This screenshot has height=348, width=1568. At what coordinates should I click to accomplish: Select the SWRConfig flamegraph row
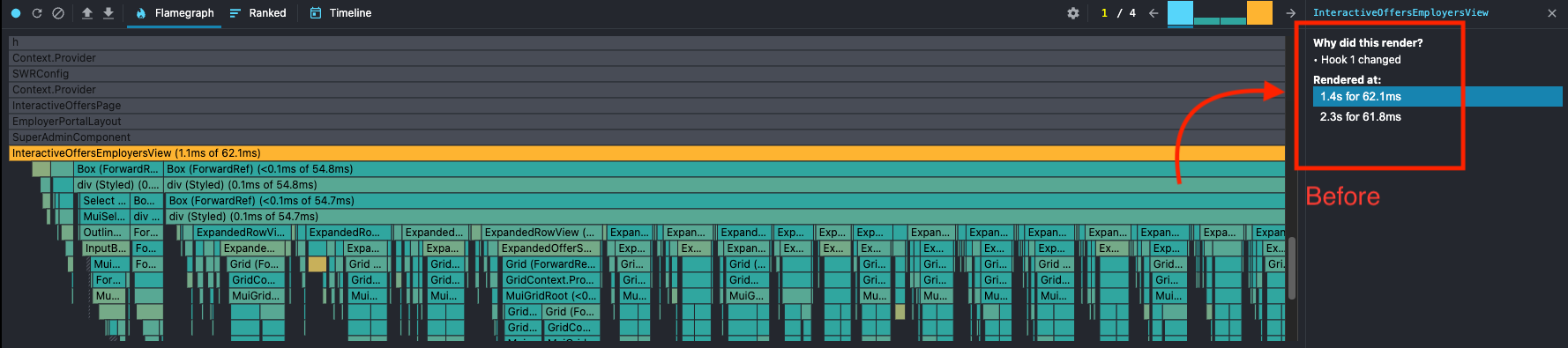point(646,74)
